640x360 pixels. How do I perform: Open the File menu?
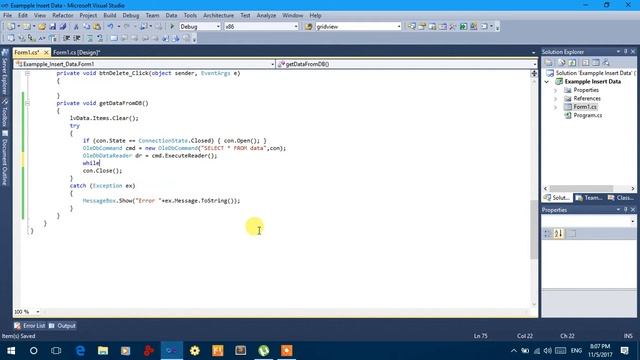7,16
